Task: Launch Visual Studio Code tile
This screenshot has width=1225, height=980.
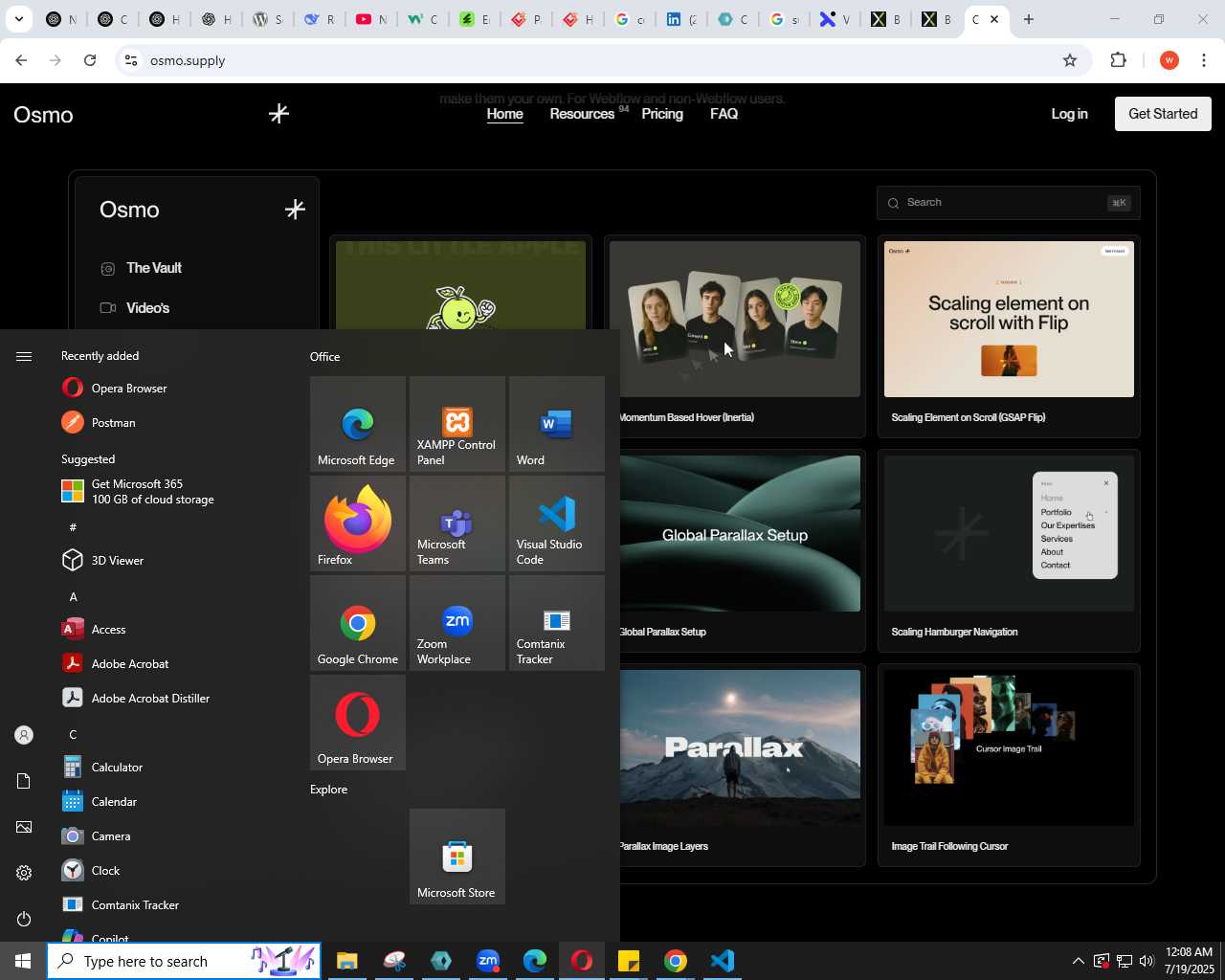Action: point(557,523)
